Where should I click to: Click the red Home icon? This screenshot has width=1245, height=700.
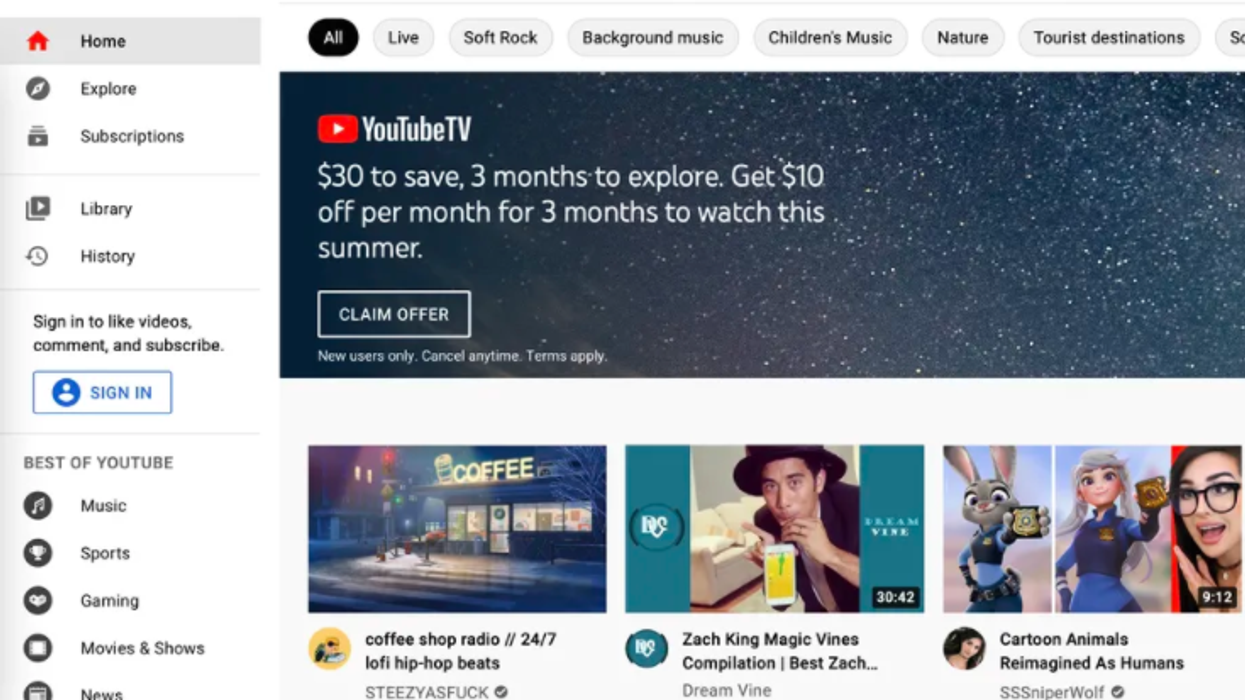click(x=38, y=41)
